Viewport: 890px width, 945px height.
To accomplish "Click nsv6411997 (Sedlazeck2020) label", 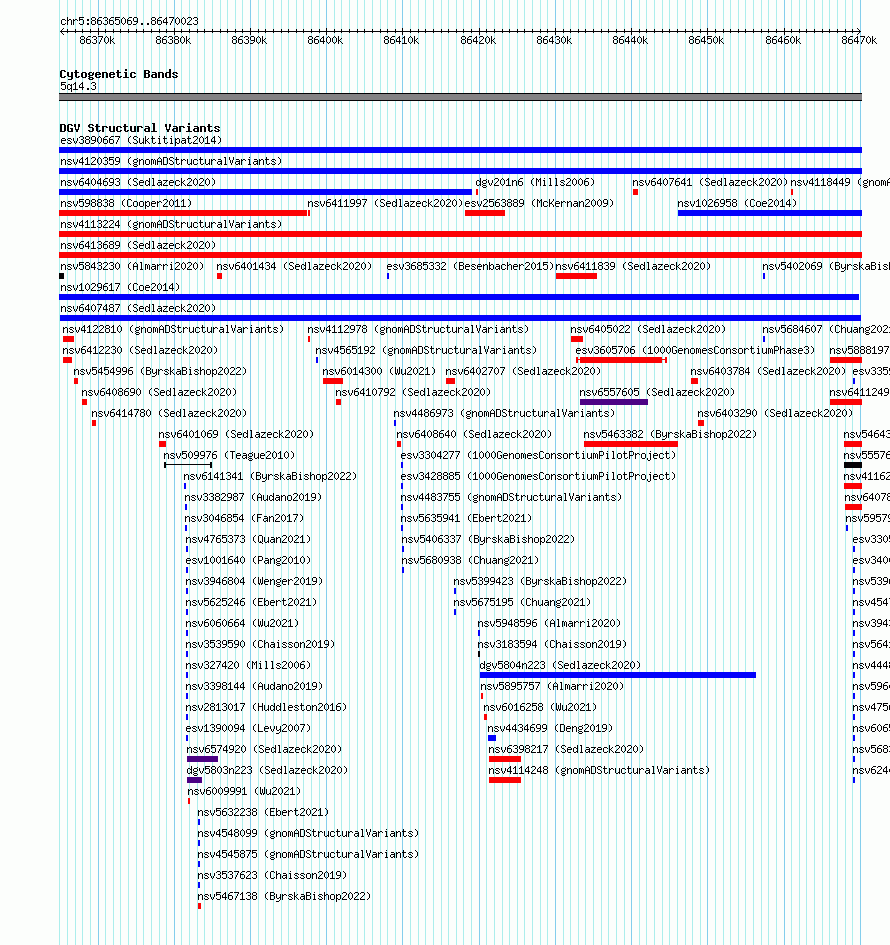I will click(x=385, y=204).
